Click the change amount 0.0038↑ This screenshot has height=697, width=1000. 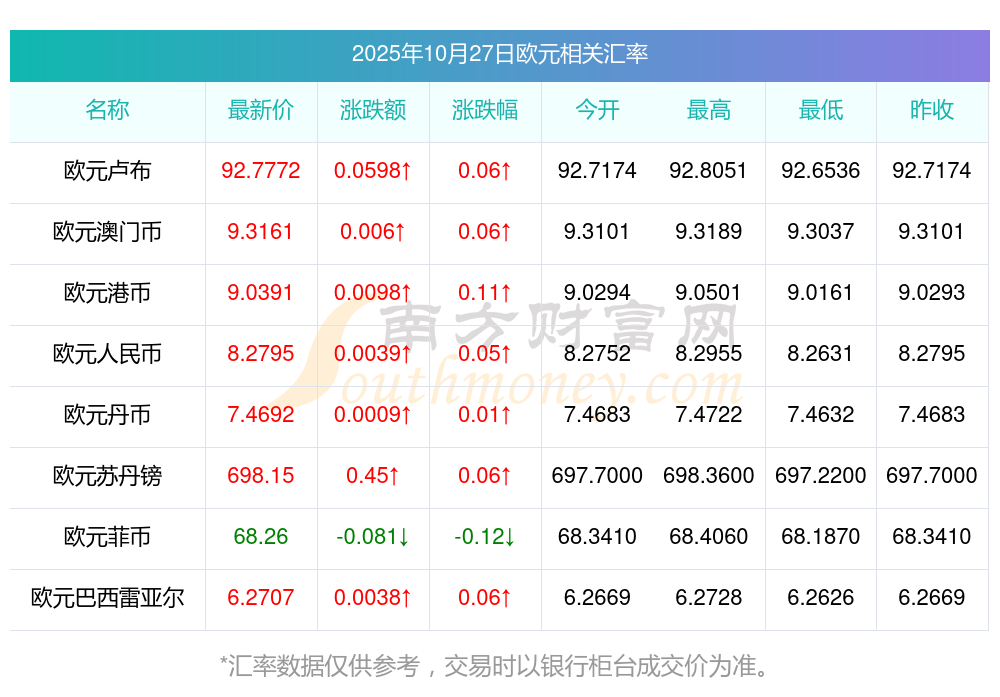point(373,598)
